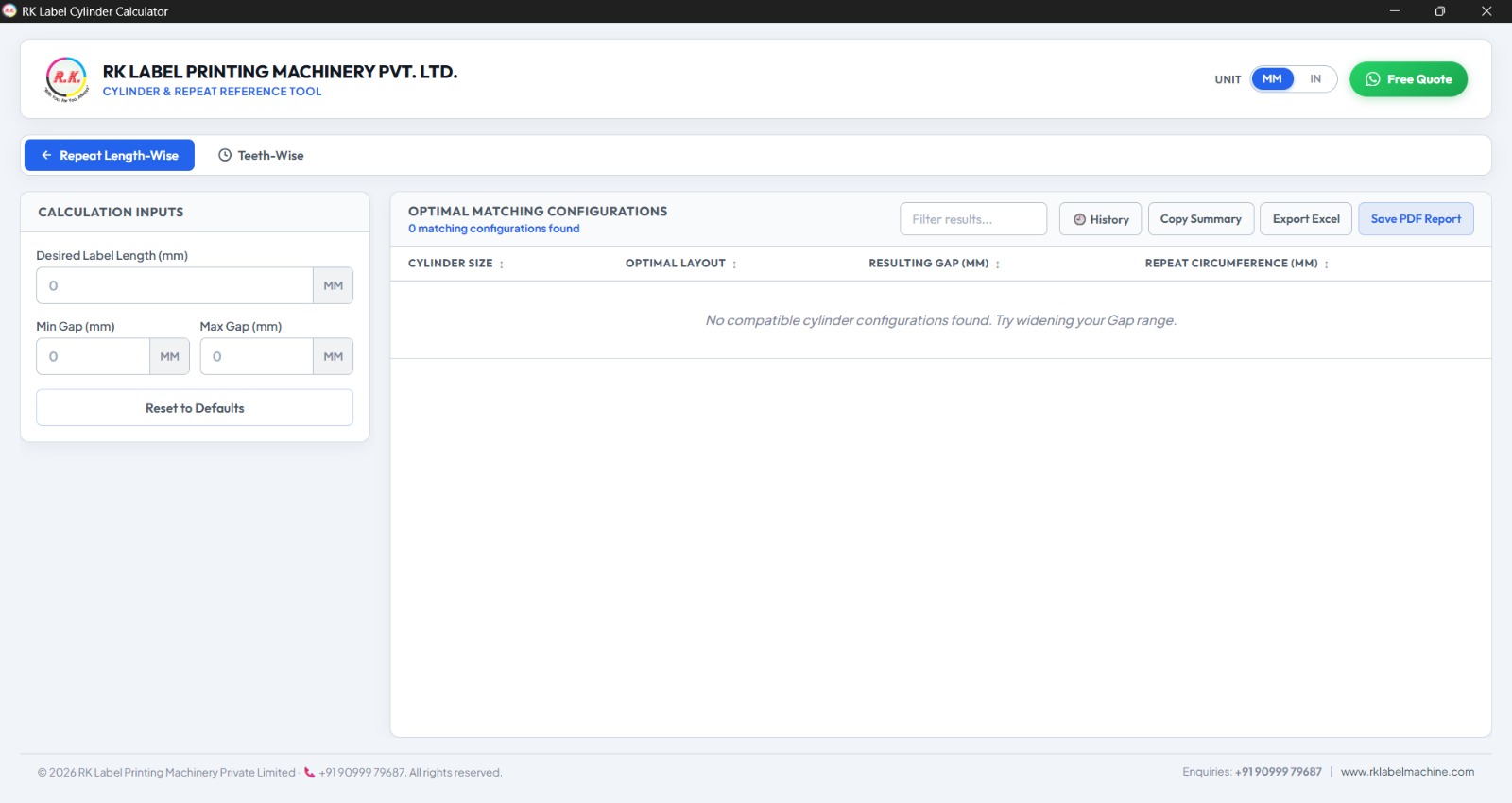Click Save PDF Report button
Screen dimensions: 1512x803
coord(1416,219)
